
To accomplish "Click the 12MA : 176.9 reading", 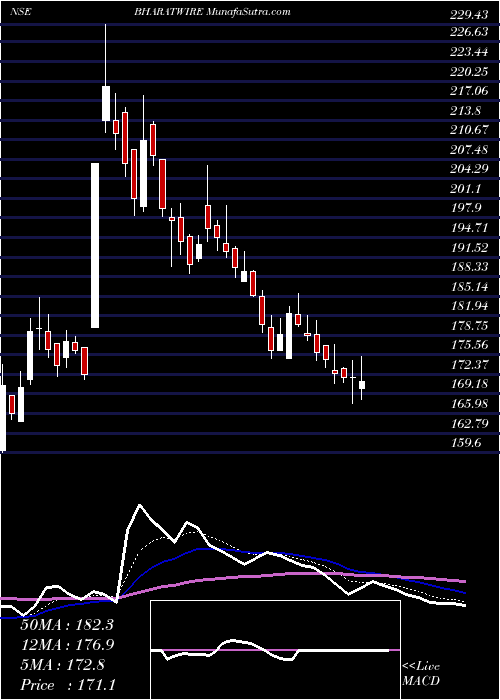I will click(x=67, y=645).
